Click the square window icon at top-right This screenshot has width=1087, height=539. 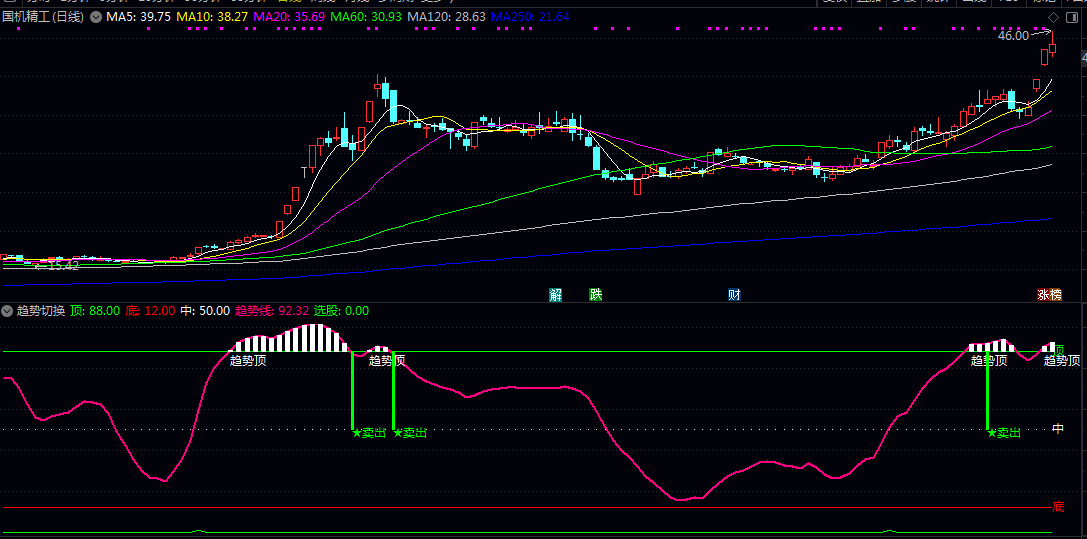pyautogui.click(x=1073, y=18)
